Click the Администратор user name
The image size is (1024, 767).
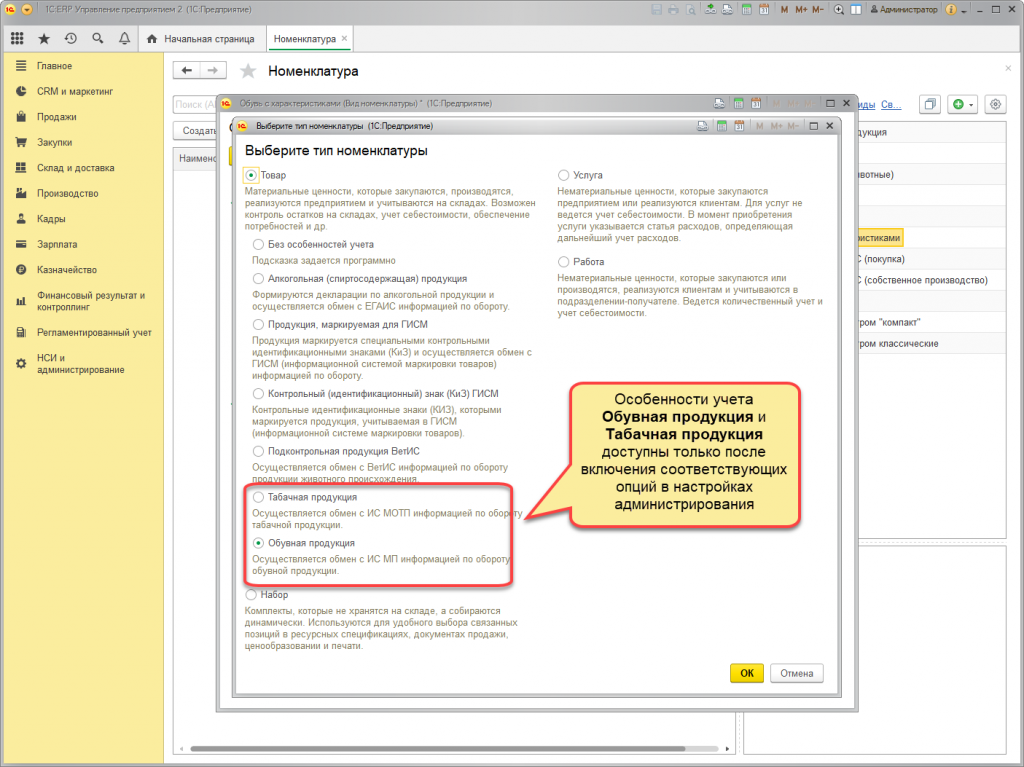point(908,10)
